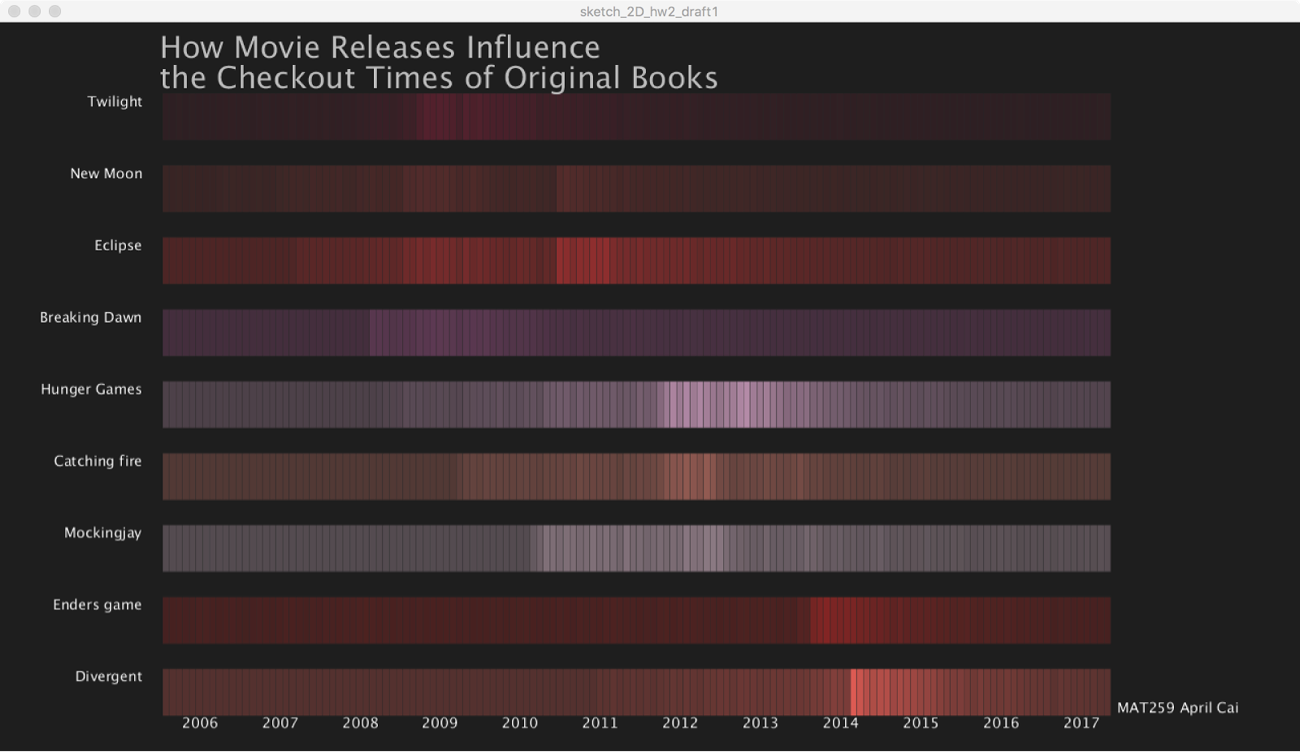1300x752 pixels.
Task: Select the Catching fire label
Action: pos(97,462)
